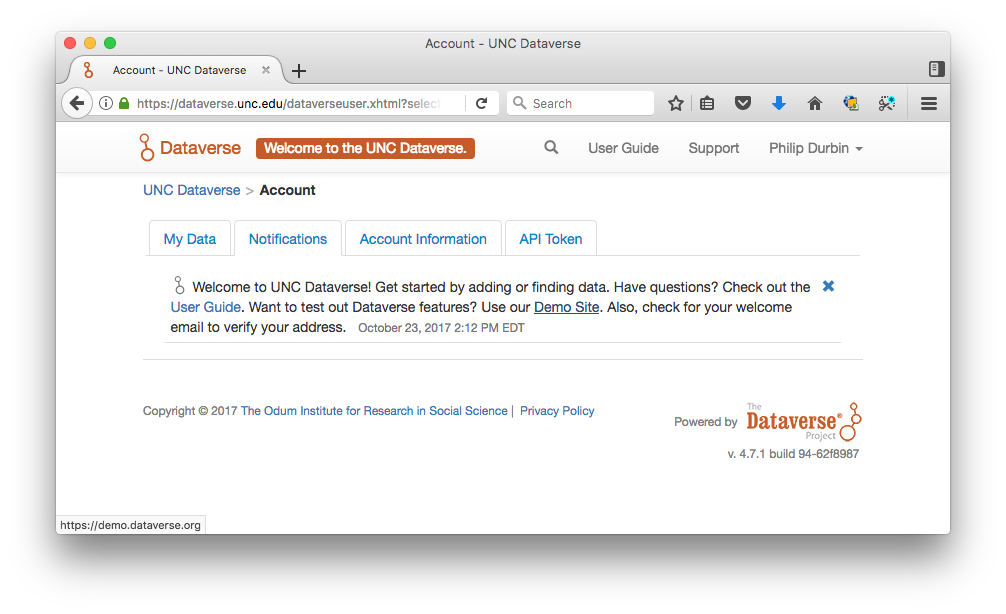Open the API Token tab

pyautogui.click(x=550, y=239)
